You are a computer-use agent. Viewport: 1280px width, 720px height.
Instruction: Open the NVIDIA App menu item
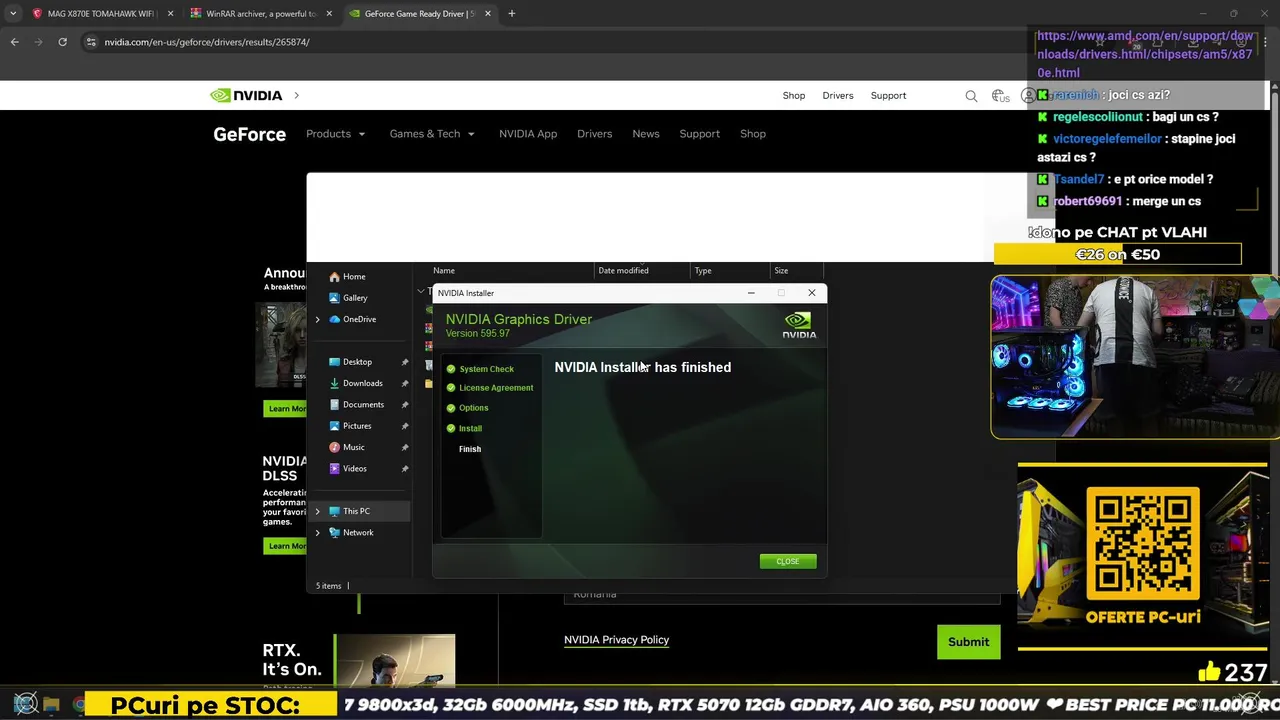coord(528,134)
